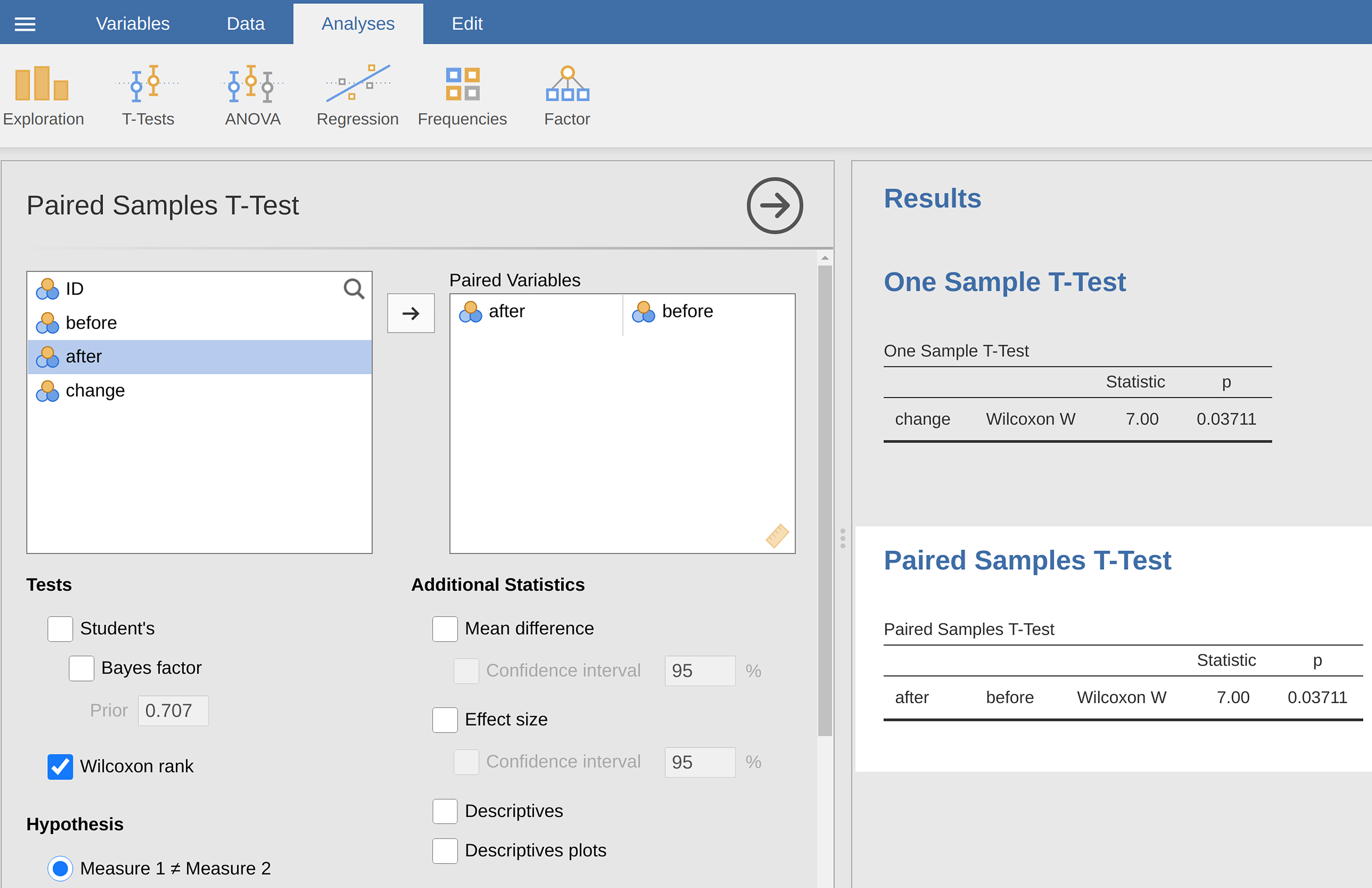Click the icon beside before in Paired Variables

pos(643,312)
